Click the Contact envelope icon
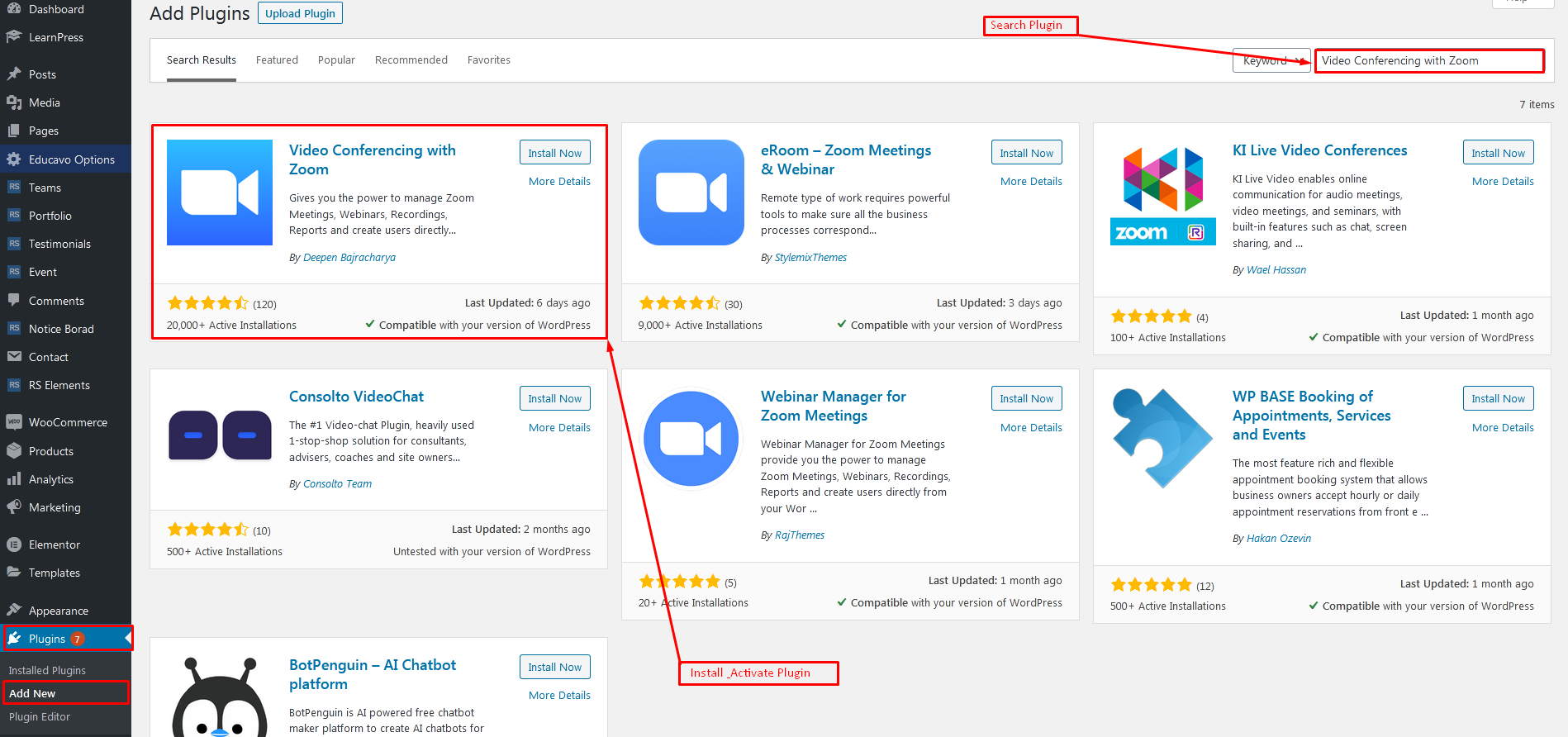This screenshot has width=1568, height=737. pos(14,357)
